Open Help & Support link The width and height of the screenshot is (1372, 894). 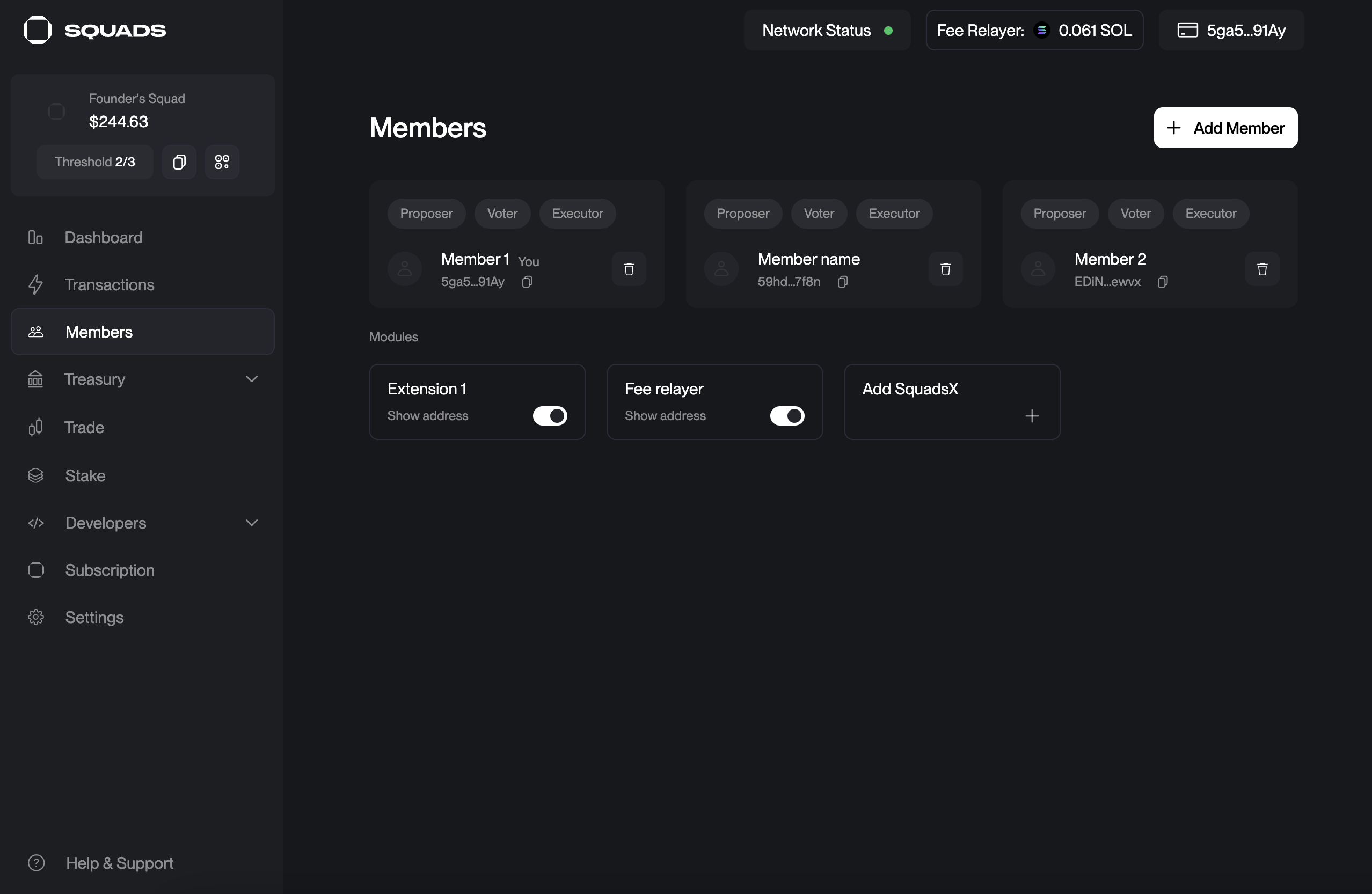(x=119, y=863)
